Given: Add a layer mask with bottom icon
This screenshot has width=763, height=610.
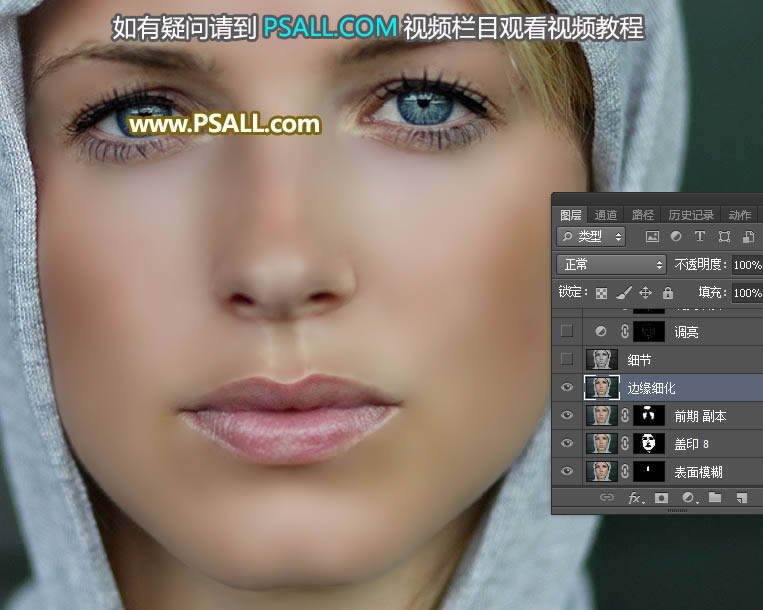Looking at the screenshot, I should coord(661,497).
